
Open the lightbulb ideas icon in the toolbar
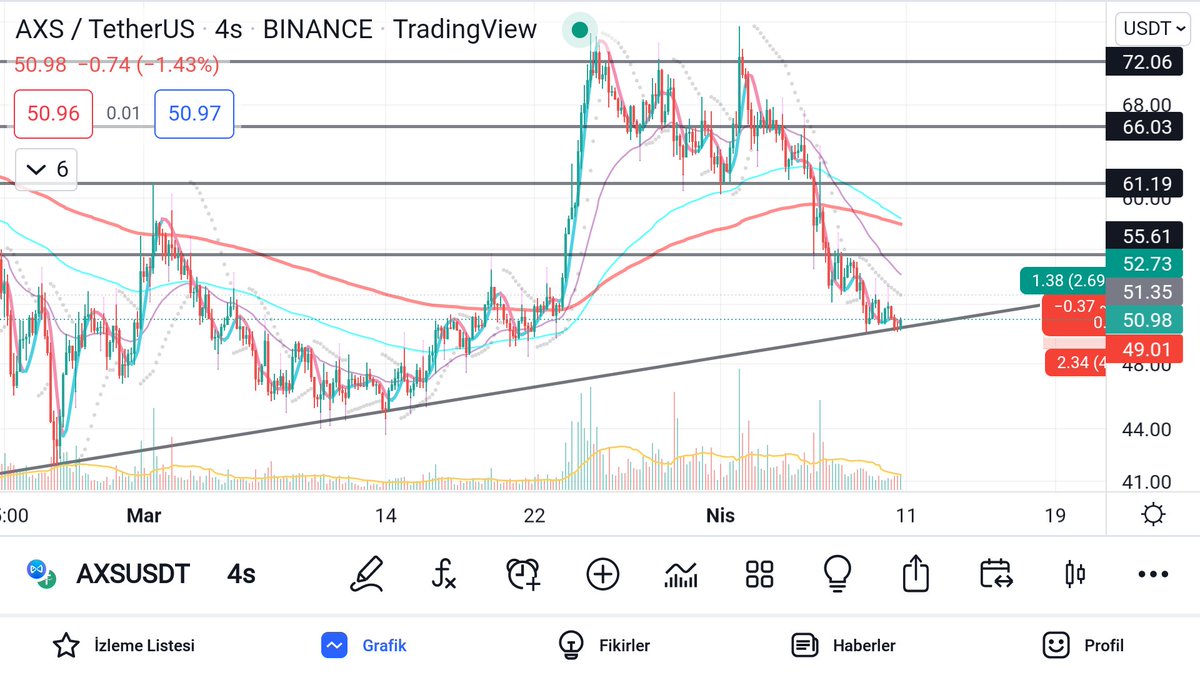click(x=837, y=574)
